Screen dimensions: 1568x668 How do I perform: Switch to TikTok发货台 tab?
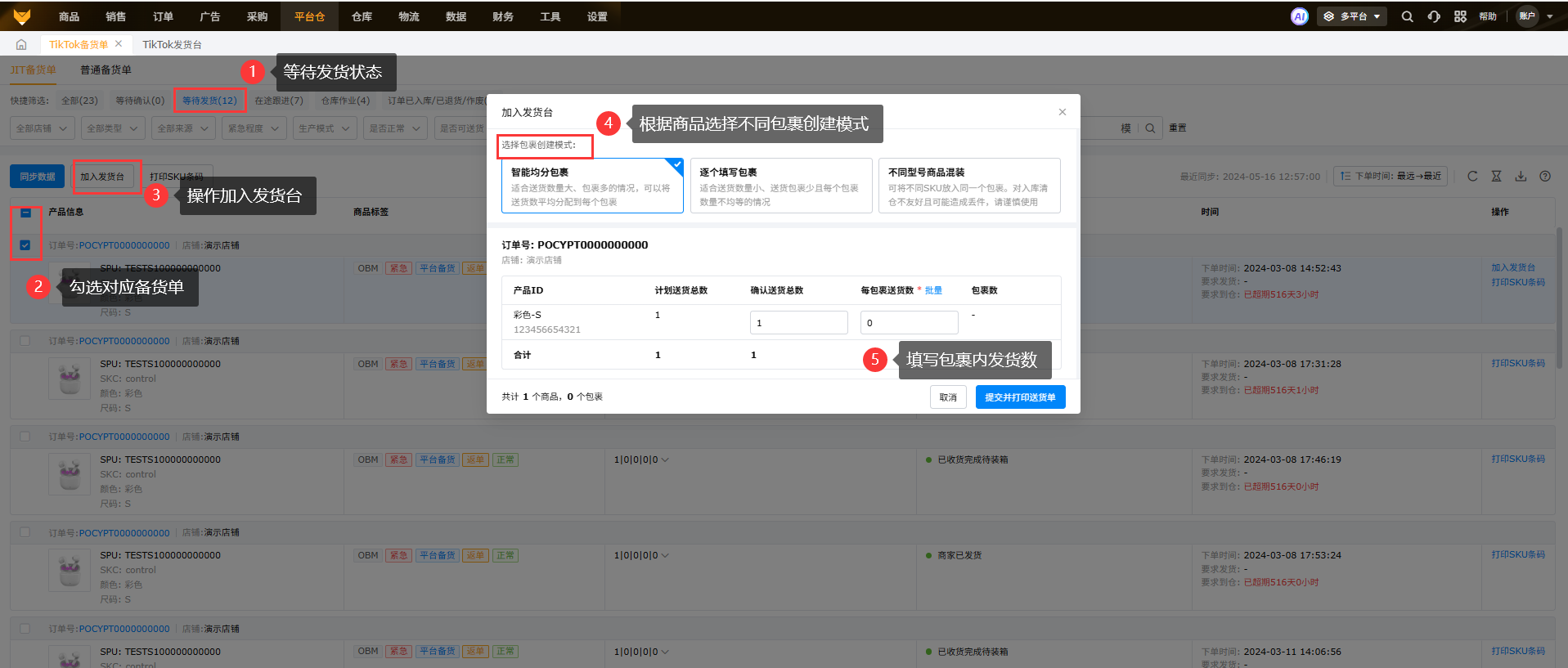point(172,45)
